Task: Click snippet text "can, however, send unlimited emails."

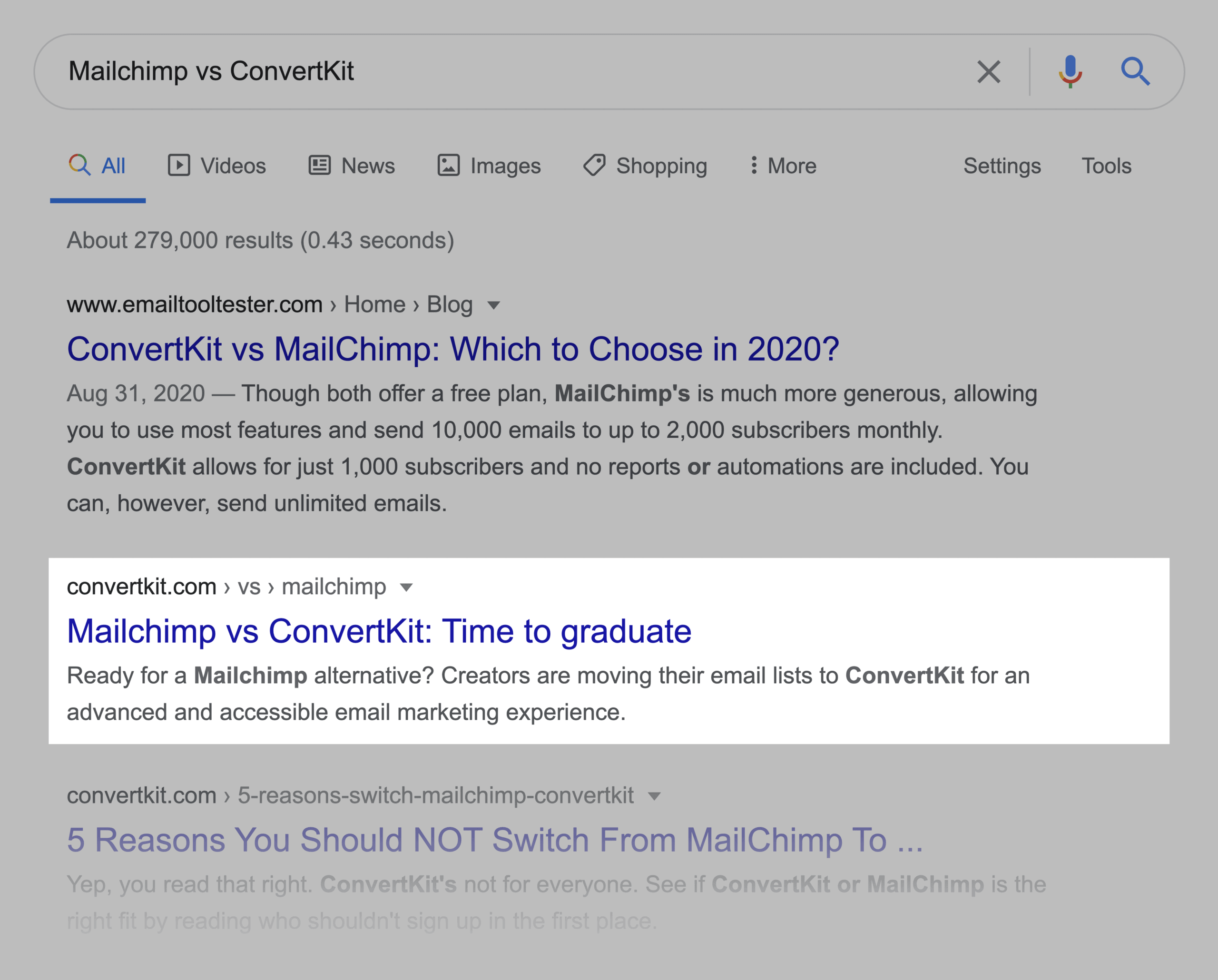Action: 256,503
